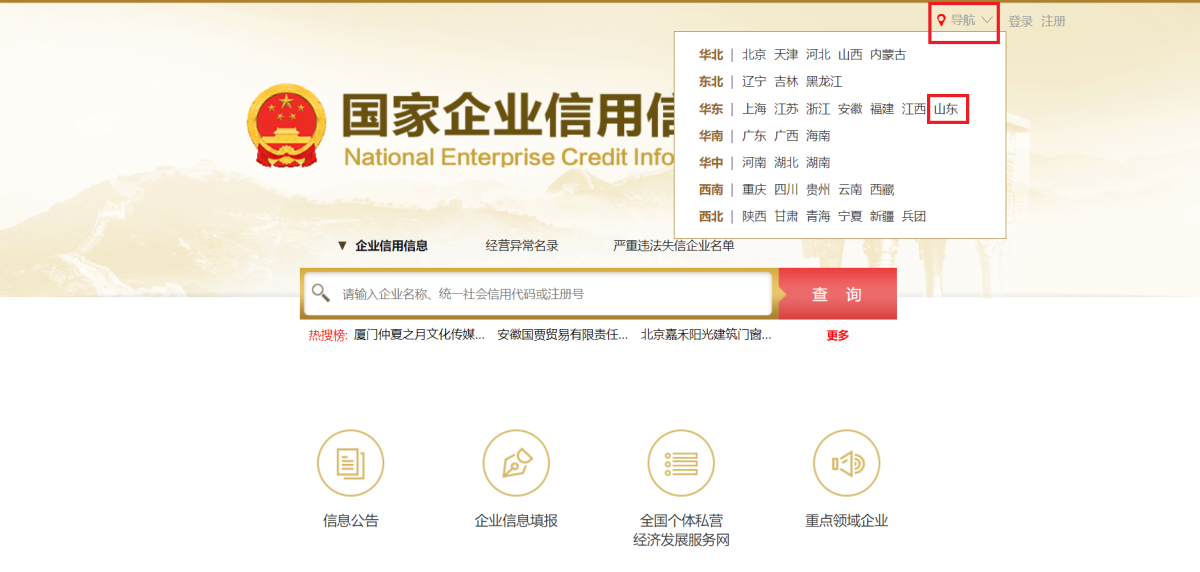The width and height of the screenshot is (1200, 572).
Task: Open the 企业信息填报 pen icon
Action: pos(516,463)
